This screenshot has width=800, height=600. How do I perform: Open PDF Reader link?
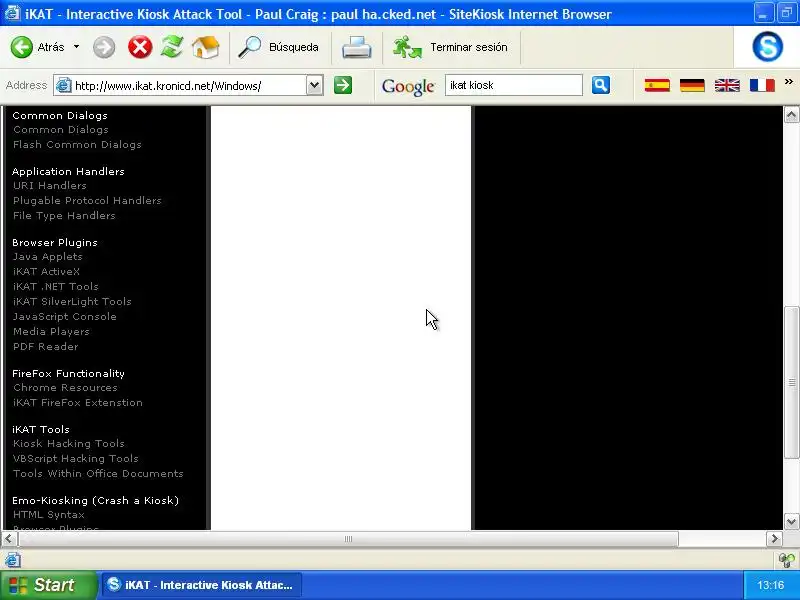coord(45,346)
